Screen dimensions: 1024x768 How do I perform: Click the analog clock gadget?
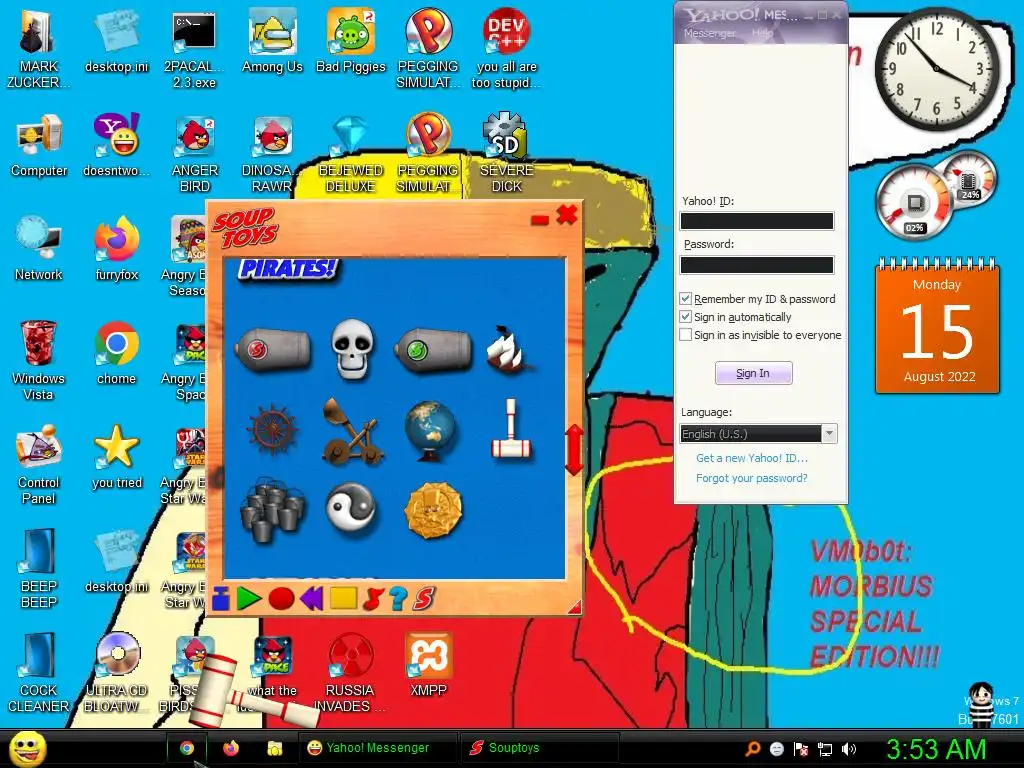[936, 68]
